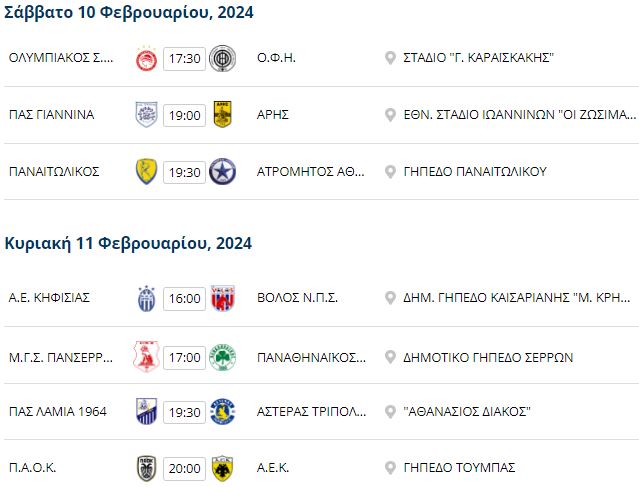This screenshot has width=639, height=487.
Task: Click the O.F.I. team logo
Action: tap(222, 58)
